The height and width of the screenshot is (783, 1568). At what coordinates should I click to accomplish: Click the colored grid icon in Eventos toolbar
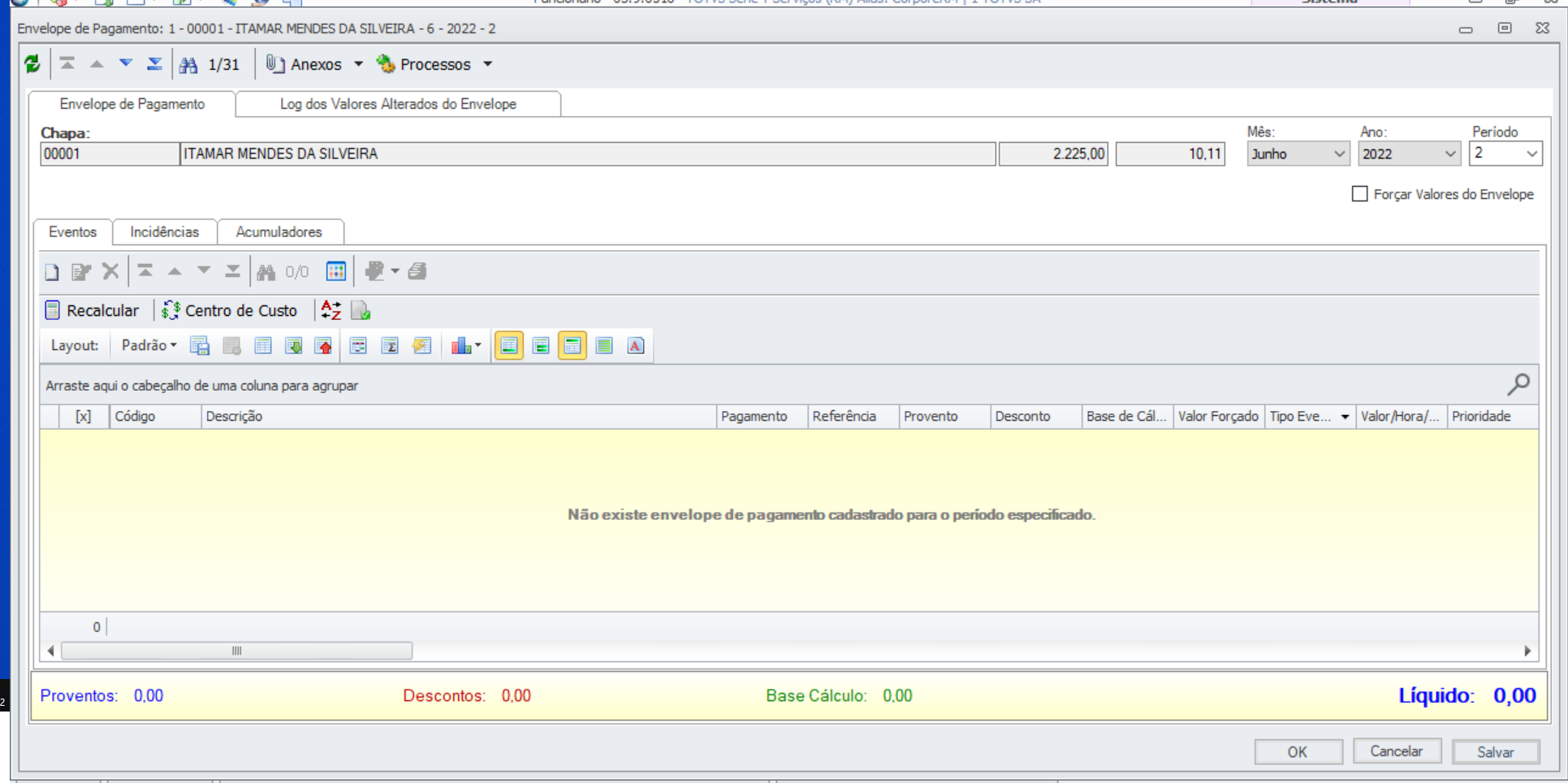[x=336, y=271]
